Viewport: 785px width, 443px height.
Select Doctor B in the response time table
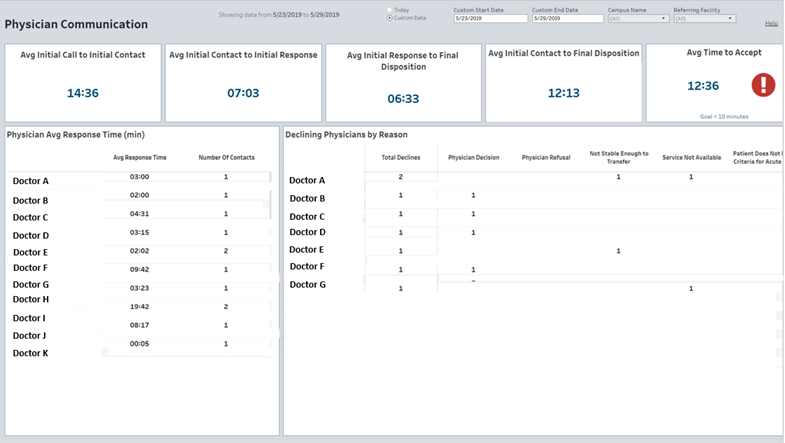(x=31, y=200)
